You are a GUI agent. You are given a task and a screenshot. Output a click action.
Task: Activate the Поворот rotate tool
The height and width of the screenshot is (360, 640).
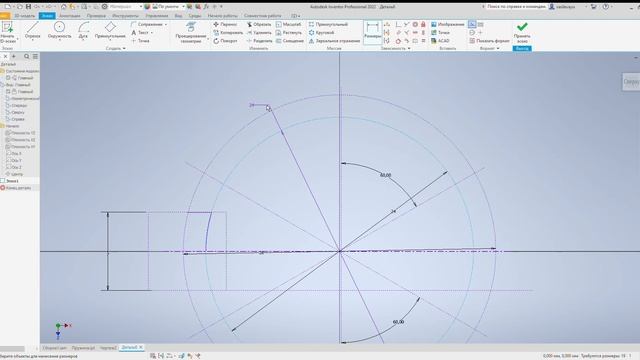tap(225, 41)
